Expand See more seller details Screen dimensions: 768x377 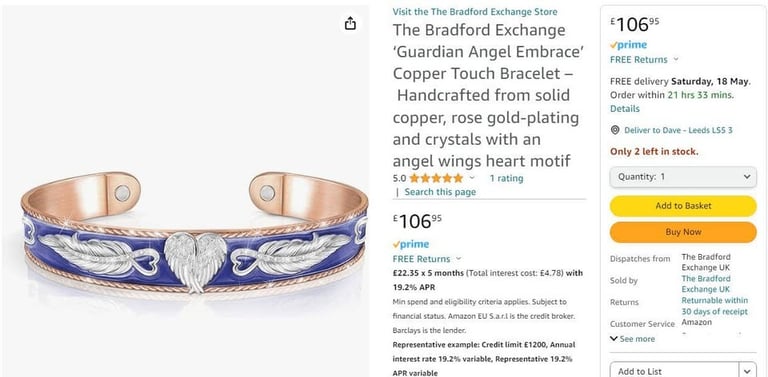(632, 339)
